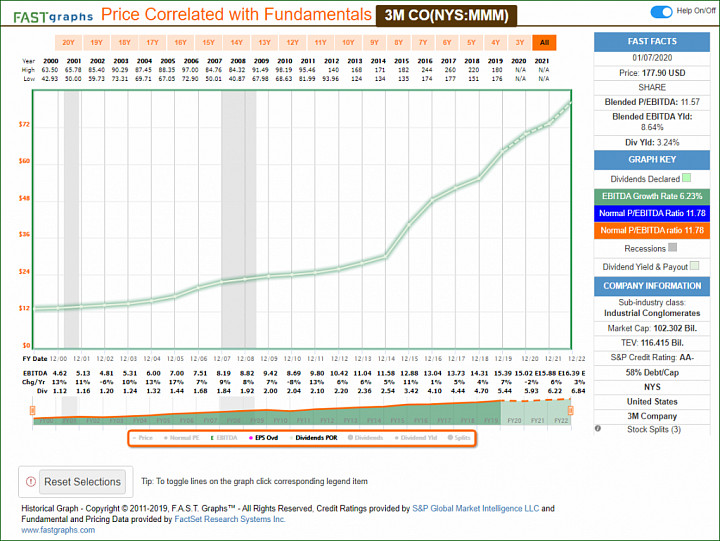Select the 12Y time range tab
Screen dimensions: 720x541
292,43
